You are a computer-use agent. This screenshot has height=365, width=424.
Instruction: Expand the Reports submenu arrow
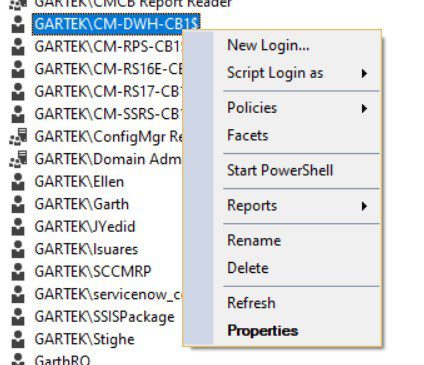(x=364, y=206)
